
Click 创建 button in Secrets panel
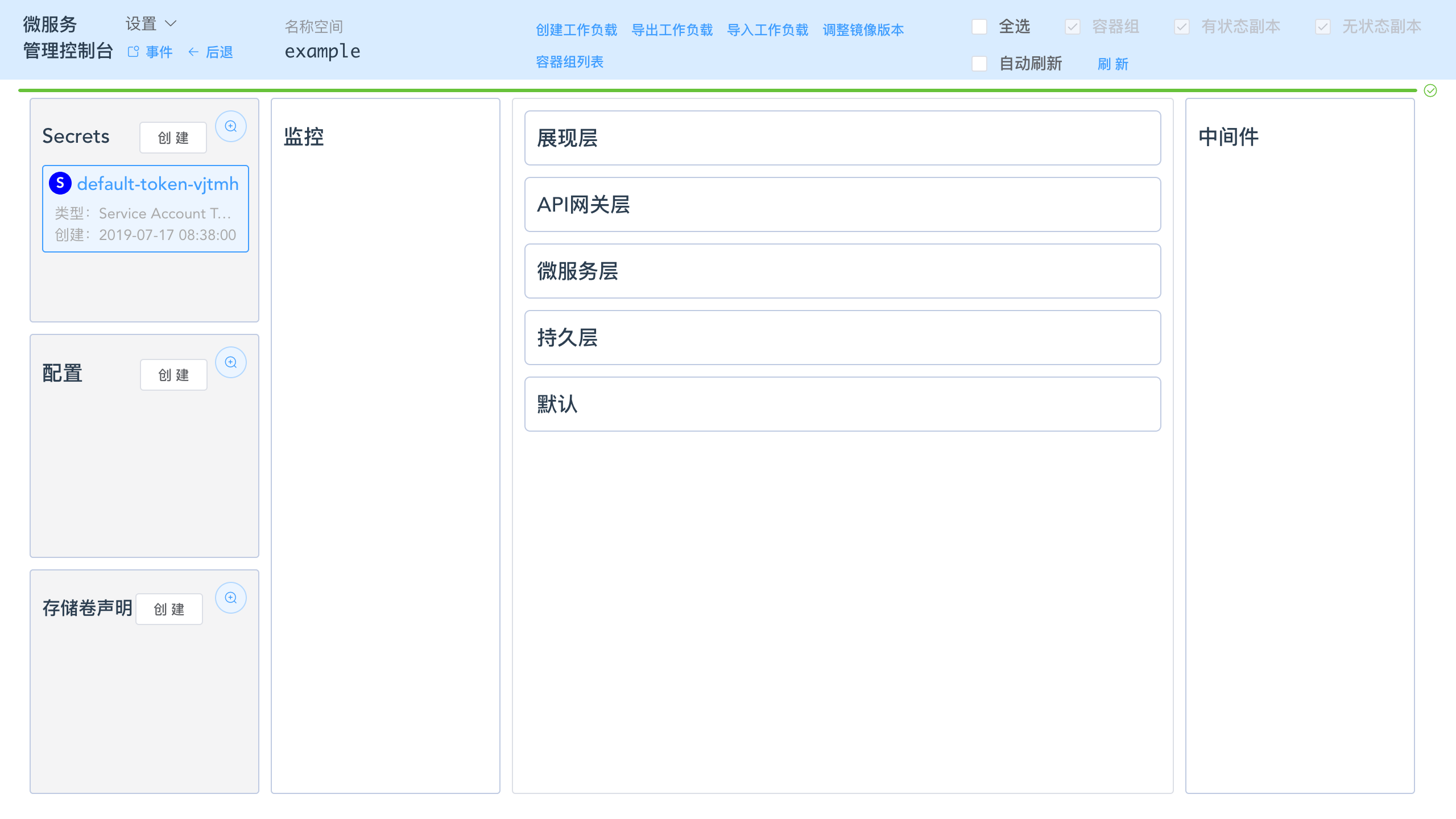point(173,138)
